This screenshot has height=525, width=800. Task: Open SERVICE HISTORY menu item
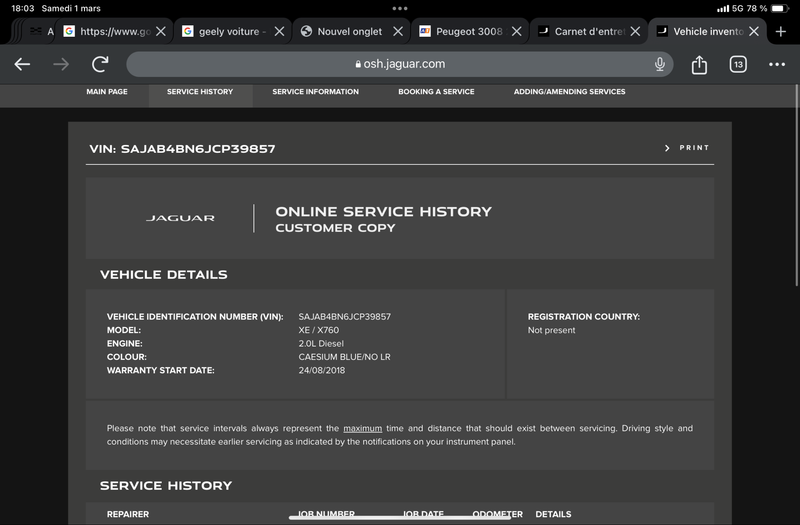[x=200, y=92]
